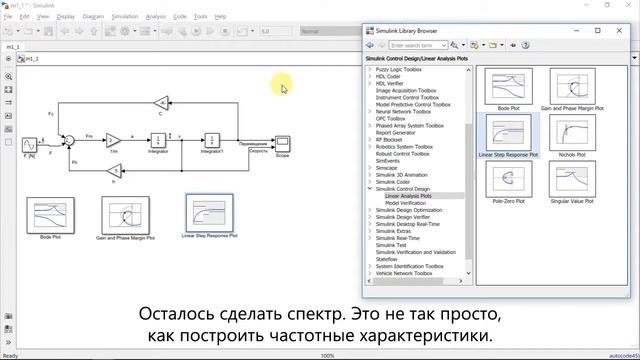Select the Gain and Phase Margin Plot block in model
Screen dimensions: 640x360
pyautogui.click(x=125, y=216)
